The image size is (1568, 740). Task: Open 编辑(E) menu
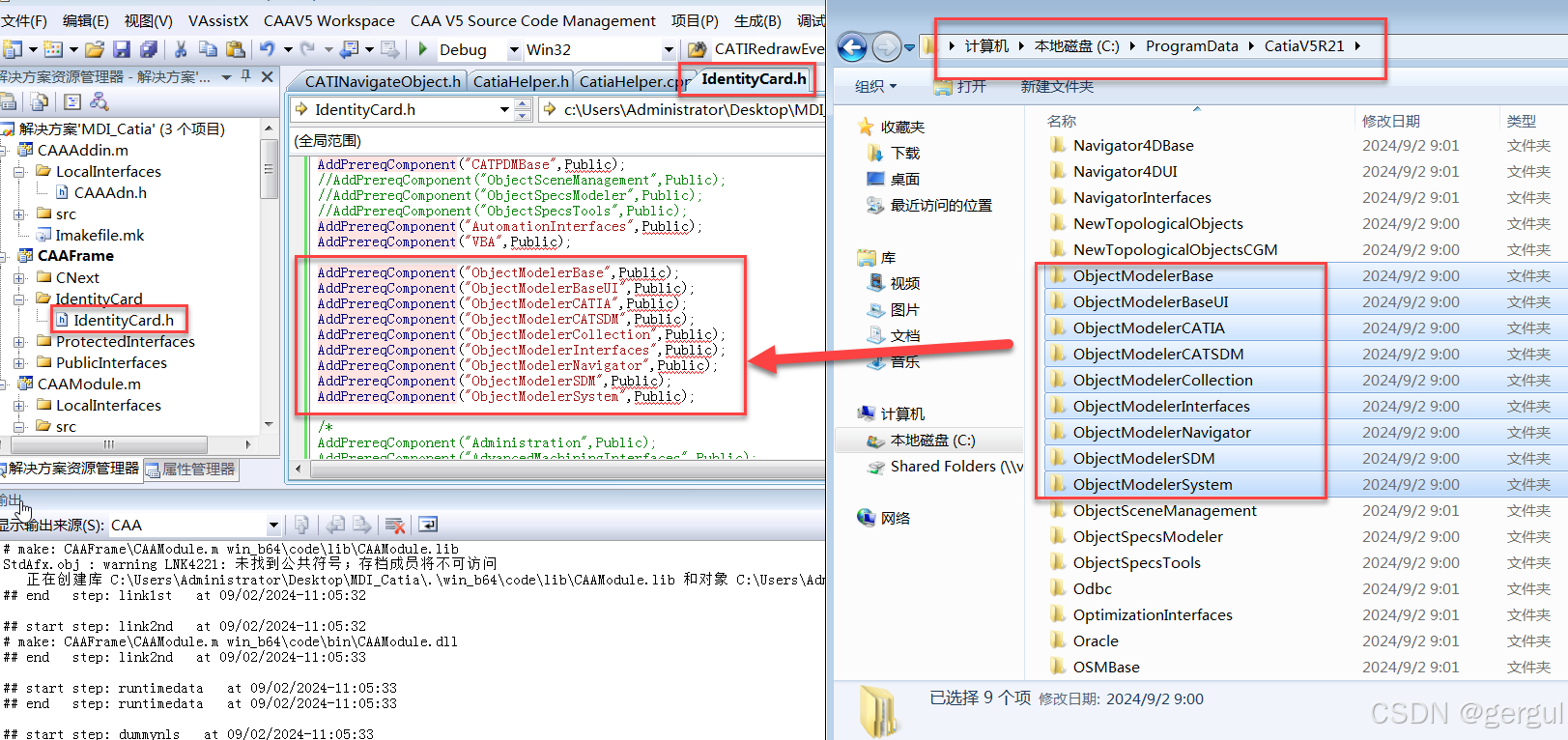click(86, 20)
